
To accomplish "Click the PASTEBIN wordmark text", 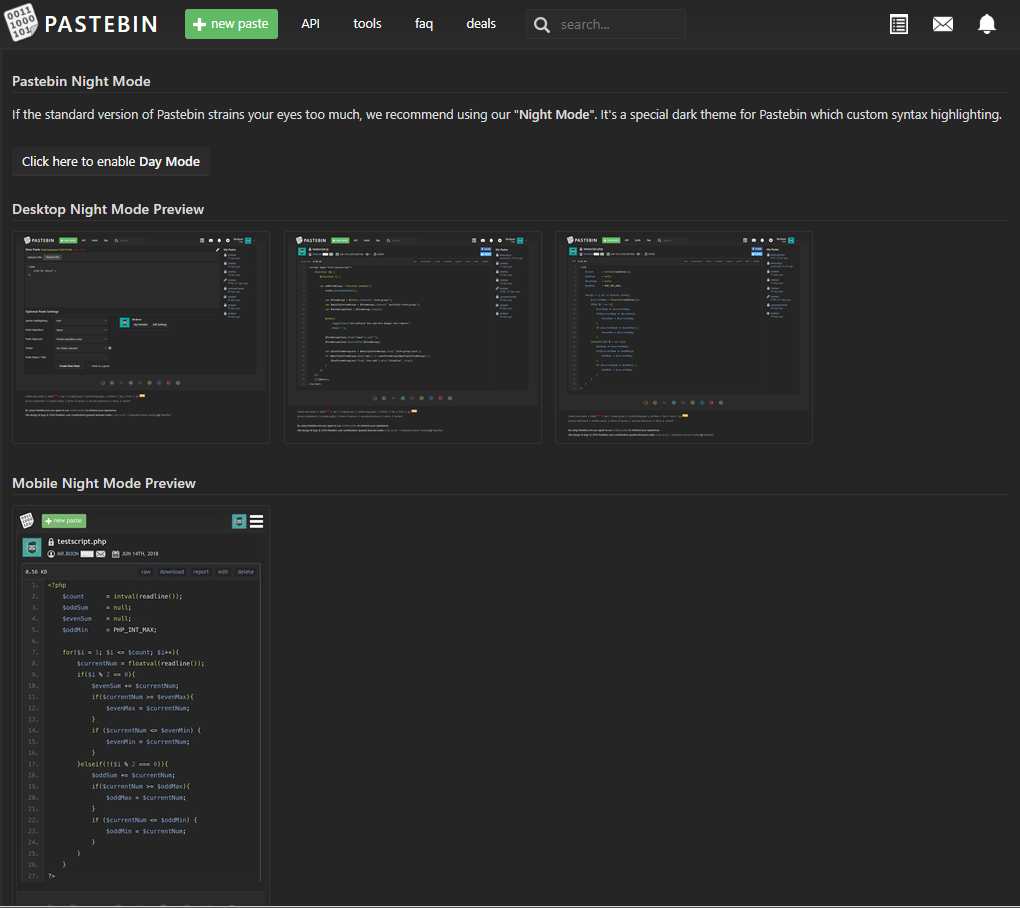I will (101, 24).
